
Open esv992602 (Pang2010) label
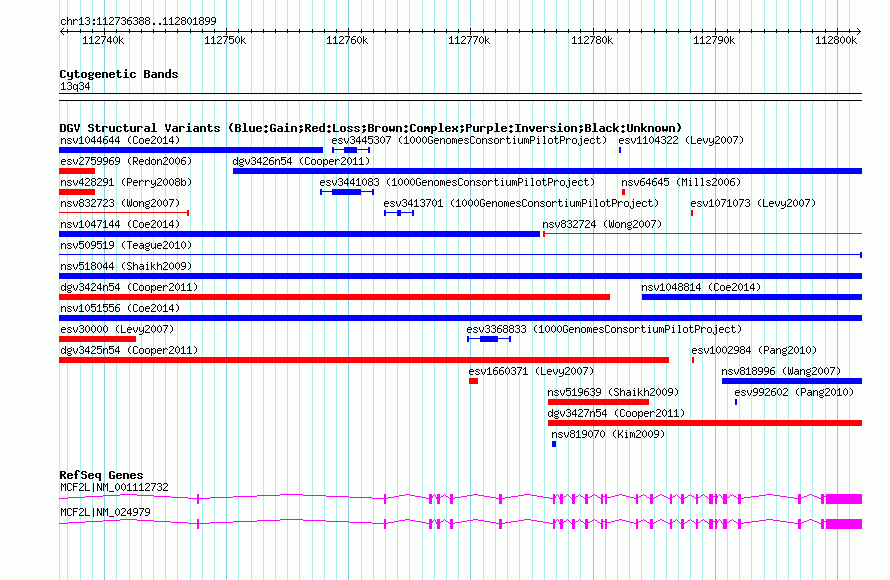(794, 392)
